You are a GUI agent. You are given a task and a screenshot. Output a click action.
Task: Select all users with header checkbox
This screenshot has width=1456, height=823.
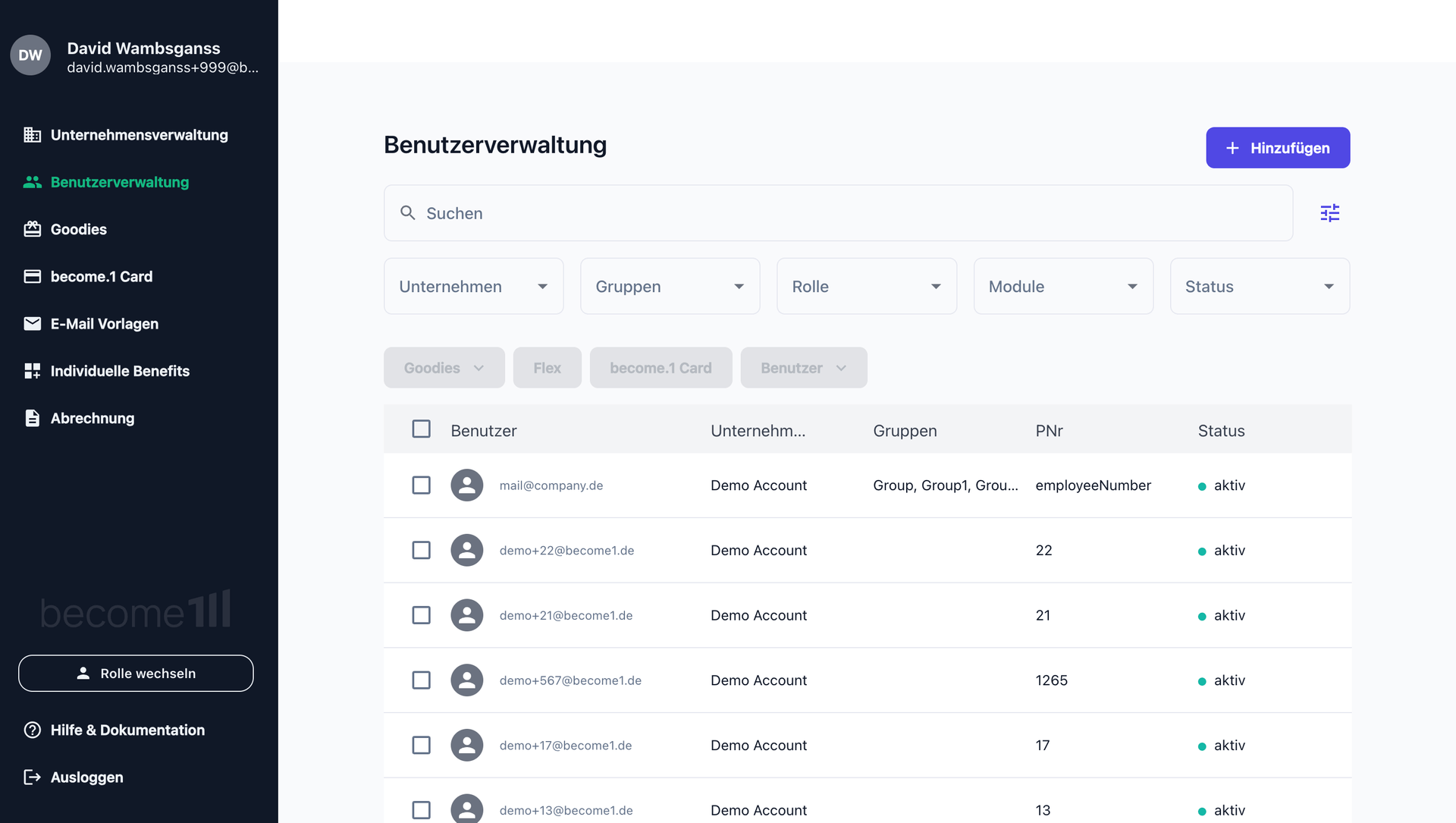421,429
